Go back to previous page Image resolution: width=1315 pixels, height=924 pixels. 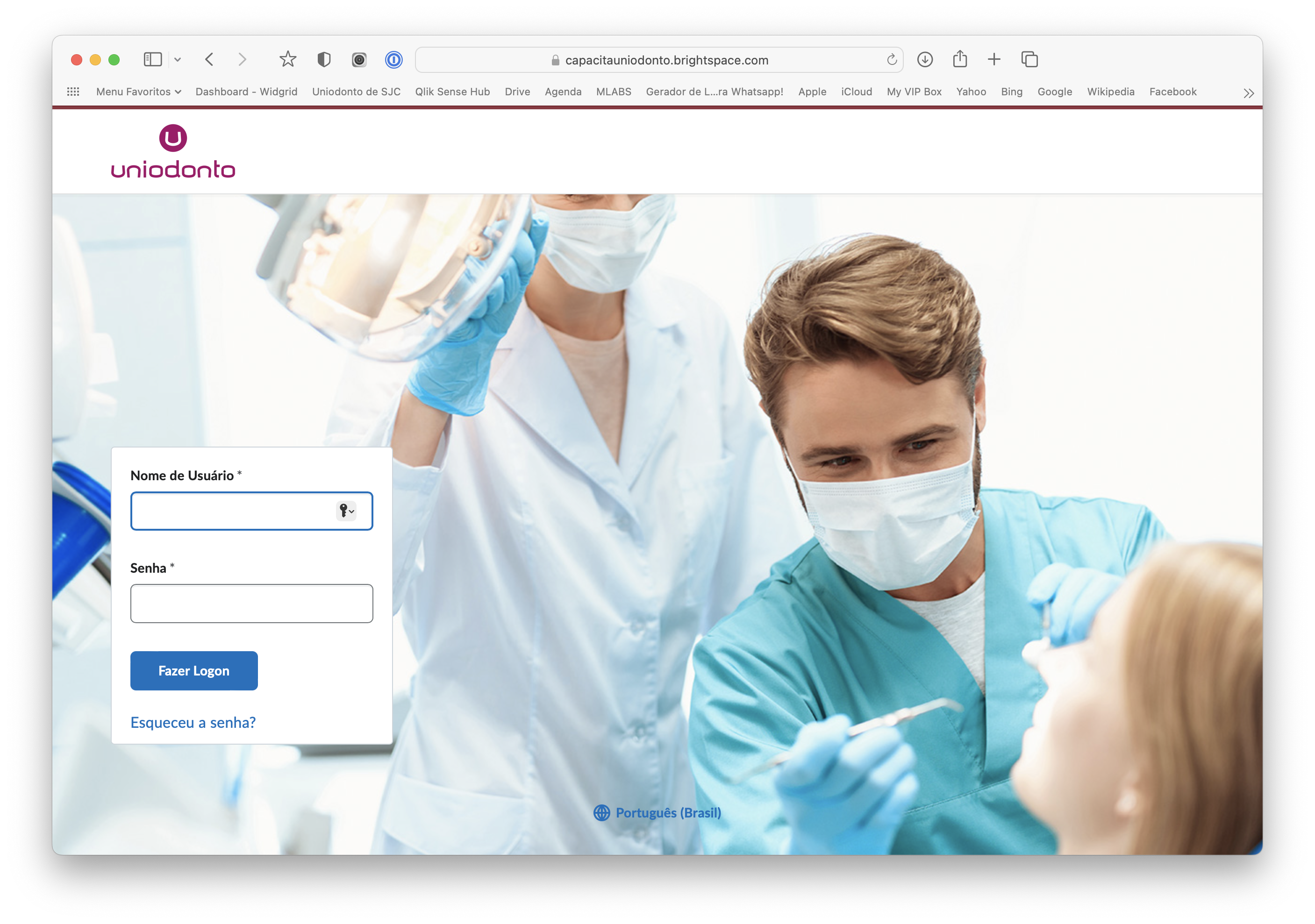[210, 59]
